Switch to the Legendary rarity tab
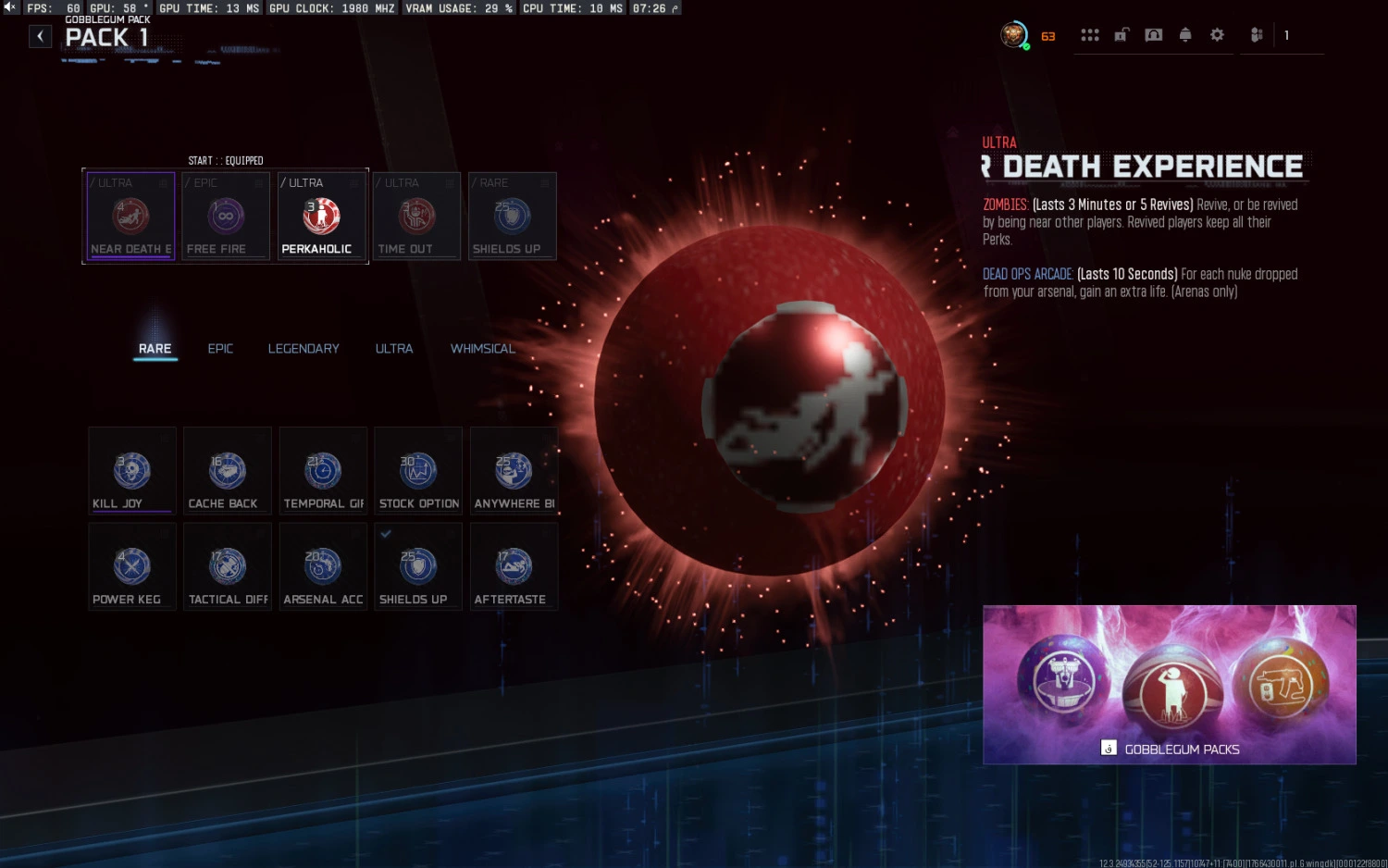Screen dimensions: 1388x868 click(304, 349)
